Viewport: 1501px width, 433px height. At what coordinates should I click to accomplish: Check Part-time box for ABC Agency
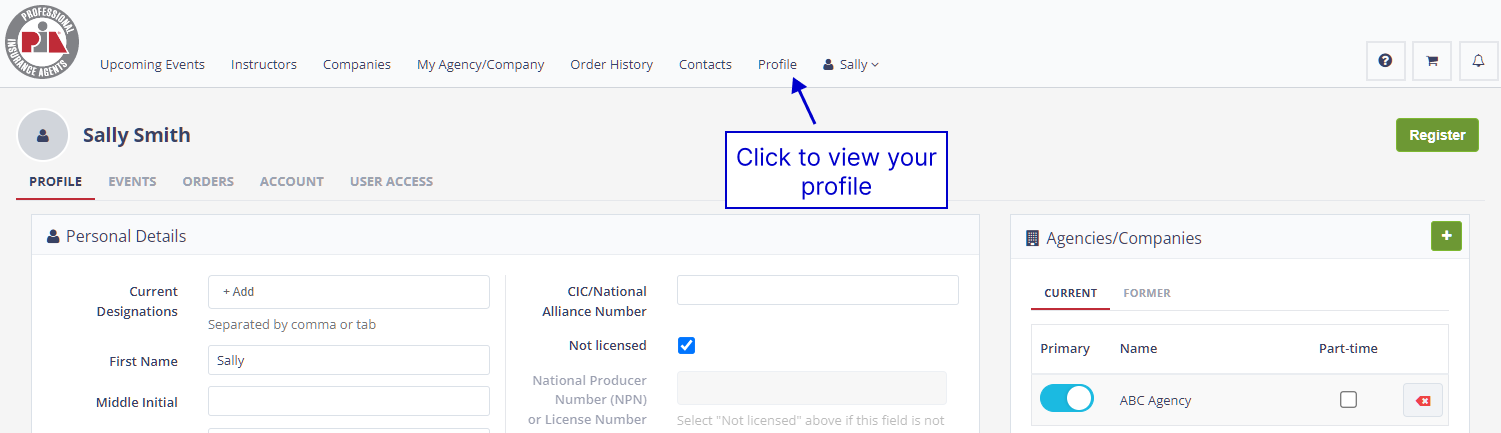[x=1348, y=400]
